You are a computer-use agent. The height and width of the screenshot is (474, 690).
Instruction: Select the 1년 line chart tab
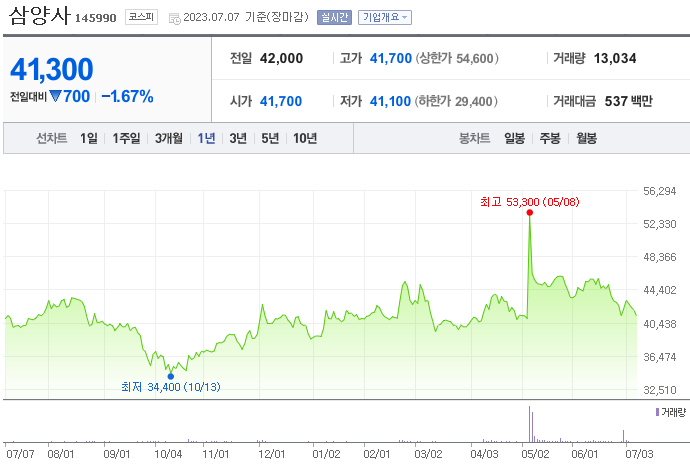206,138
